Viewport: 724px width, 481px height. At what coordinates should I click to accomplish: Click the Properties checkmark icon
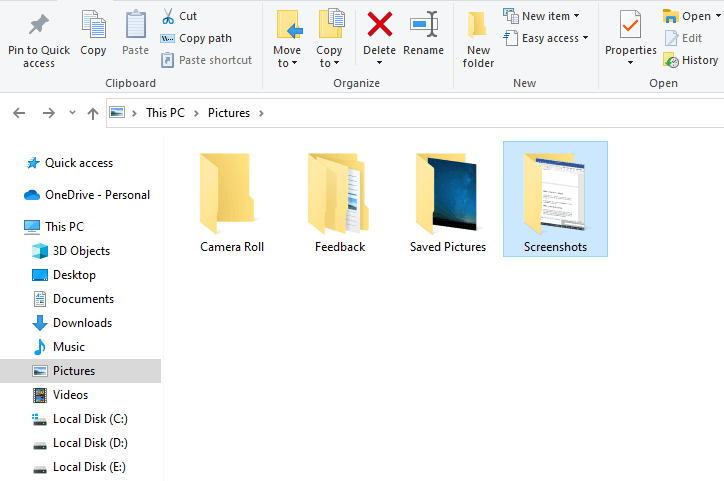(630, 24)
